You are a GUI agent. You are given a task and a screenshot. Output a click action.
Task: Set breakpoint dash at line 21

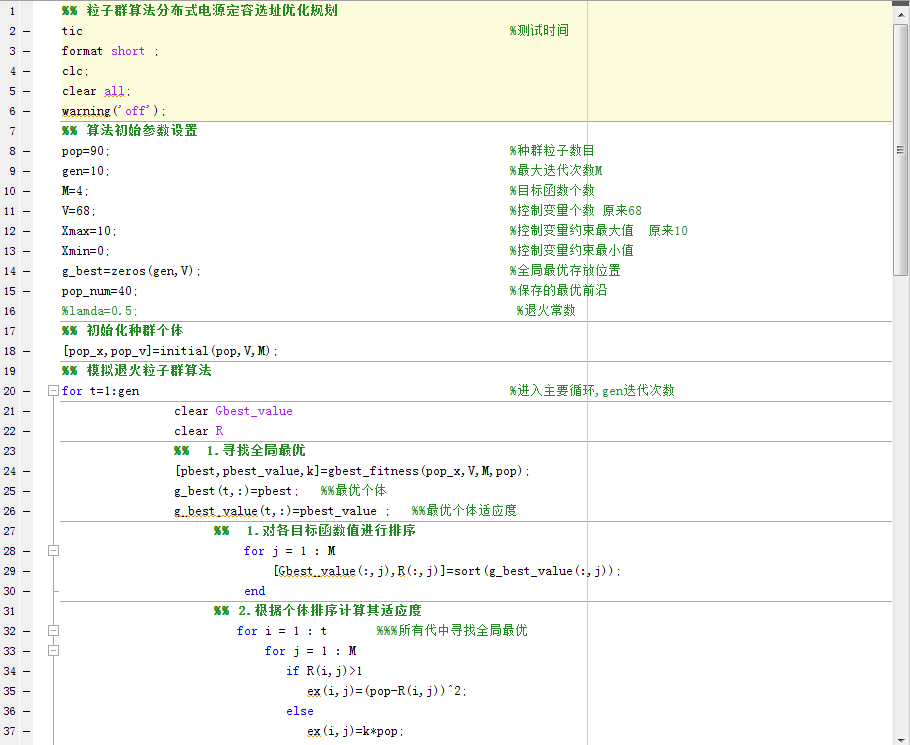[27, 411]
